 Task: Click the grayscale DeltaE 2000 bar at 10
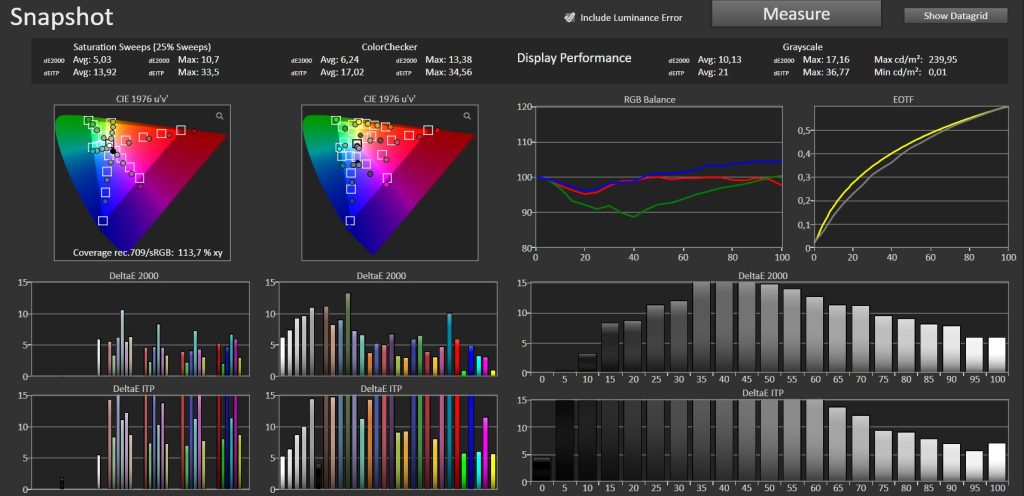pyautogui.click(x=587, y=363)
